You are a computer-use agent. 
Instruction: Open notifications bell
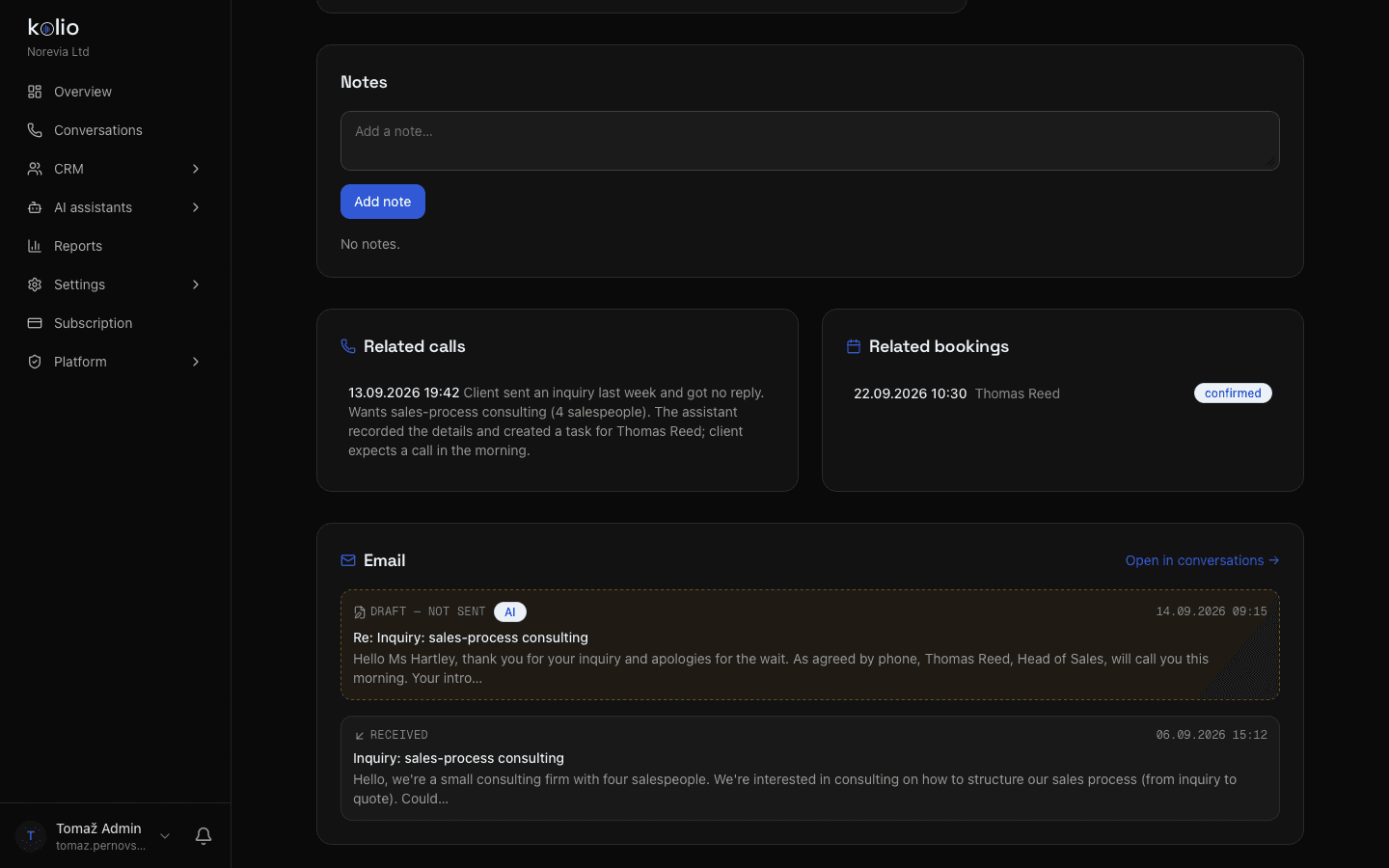point(204,836)
